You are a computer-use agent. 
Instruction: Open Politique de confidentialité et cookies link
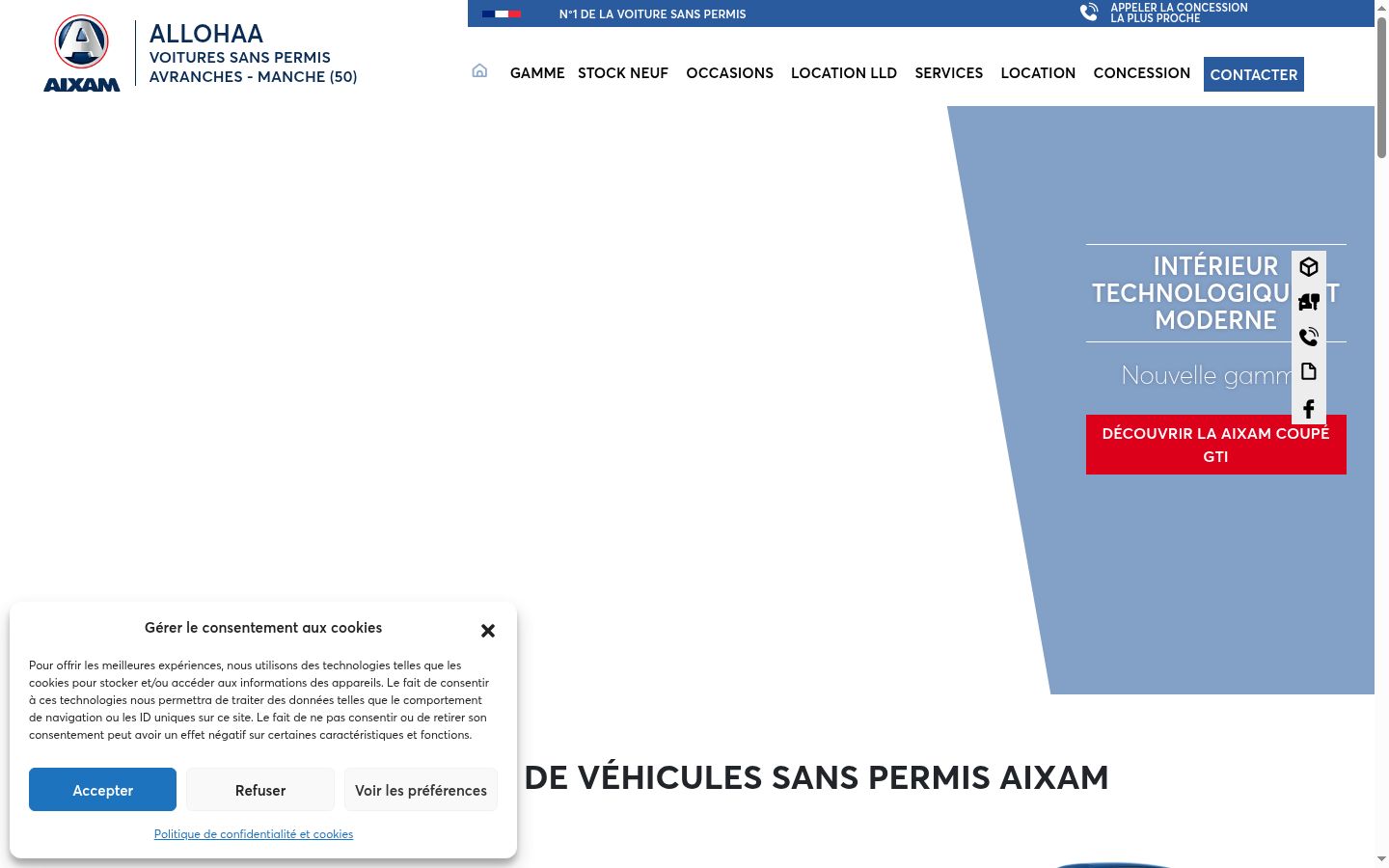[254, 834]
